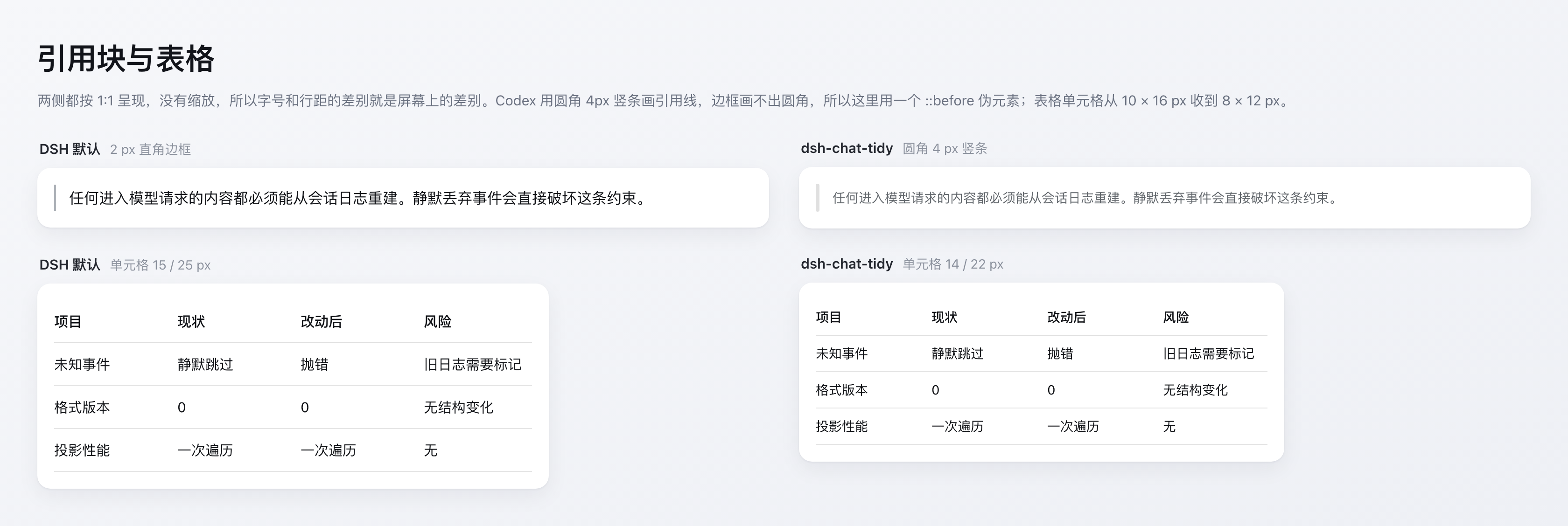Click the intro paragraph starting 两侧都按 1:1 呈现
This screenshot has width=1568, height=526.
coord(664,100)
